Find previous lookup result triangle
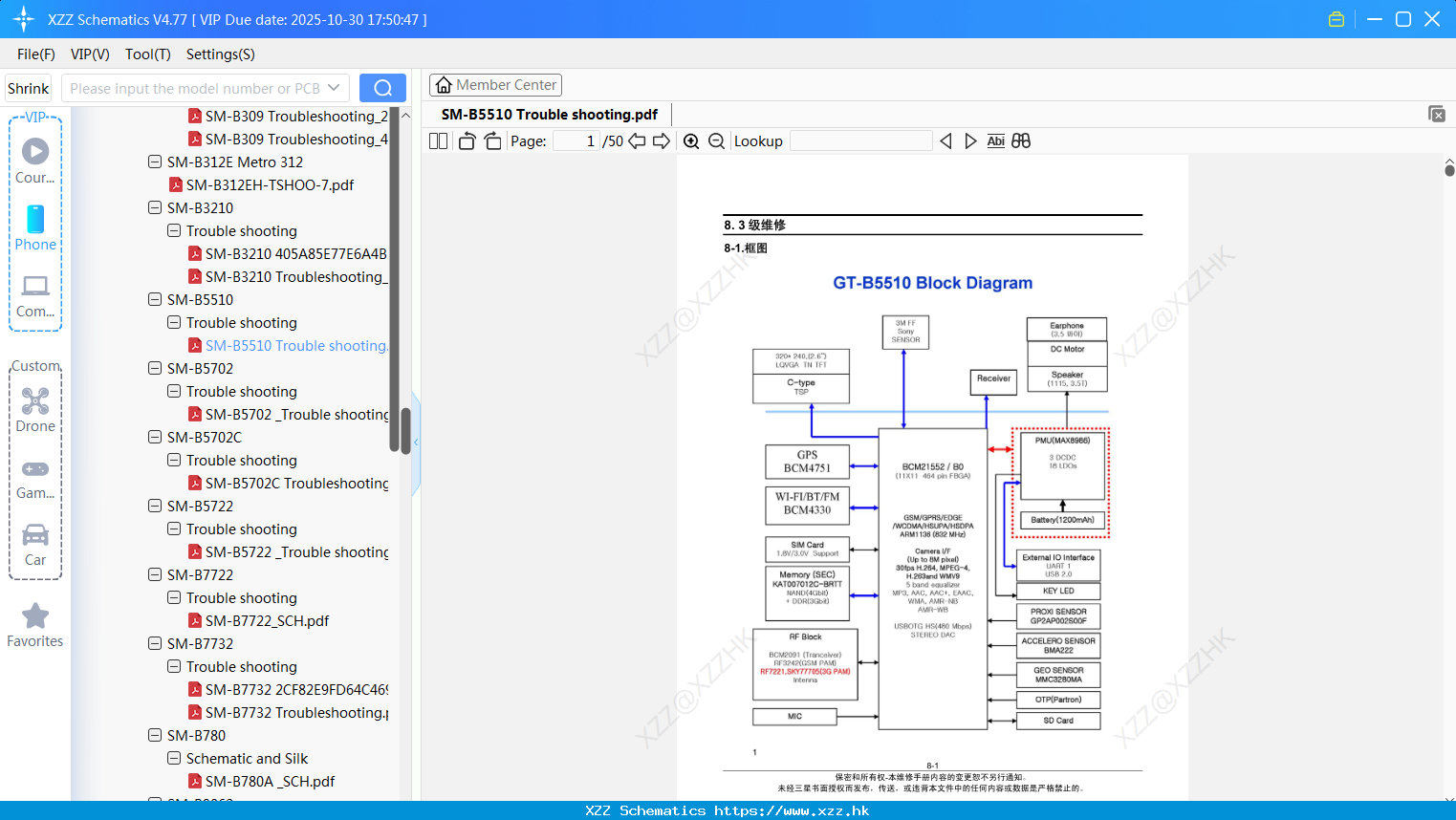This screenshot has width=1456, height=820. click(945, 141)
